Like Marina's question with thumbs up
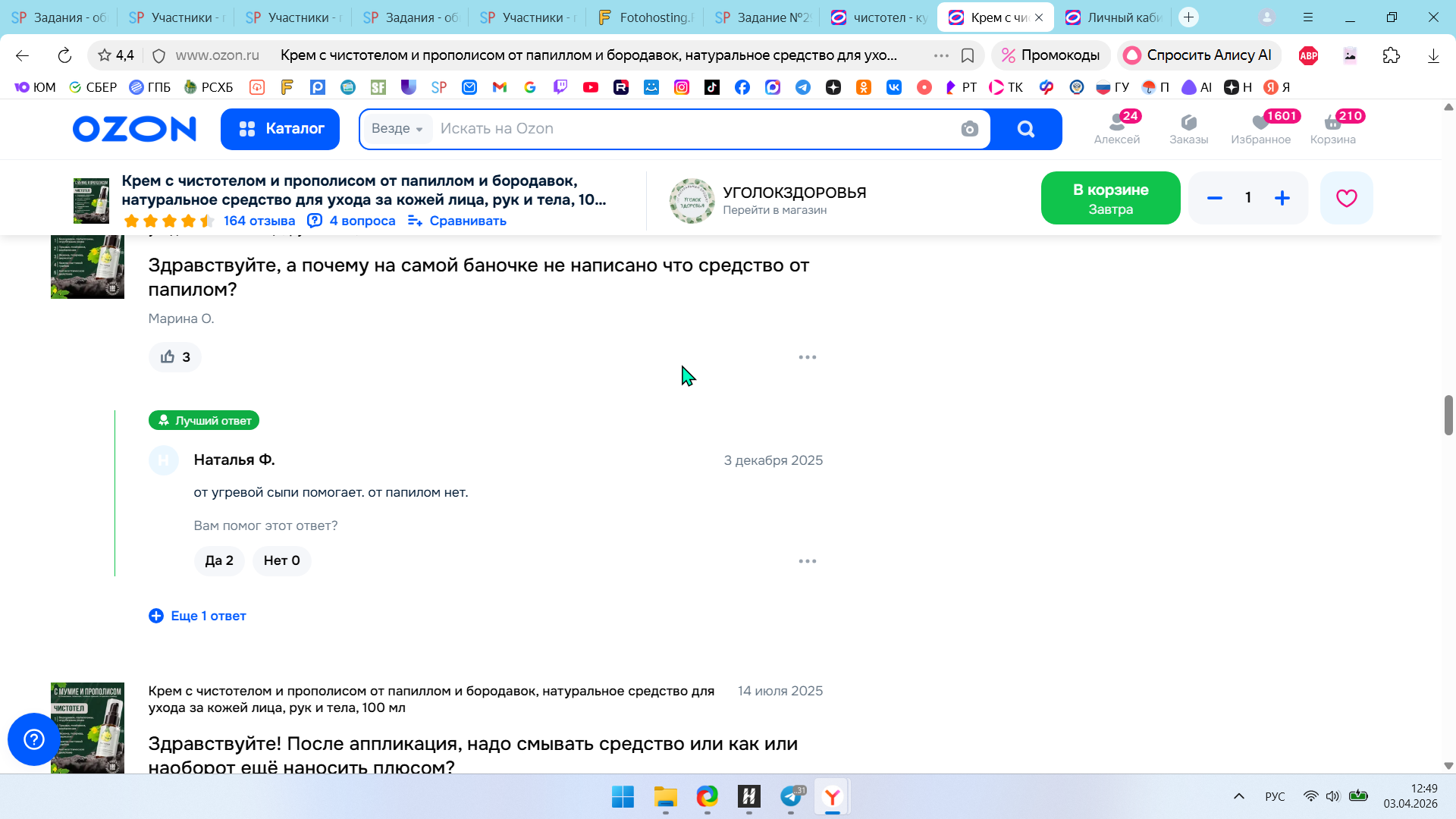The image size is (1456, 819). pos(174,357)
